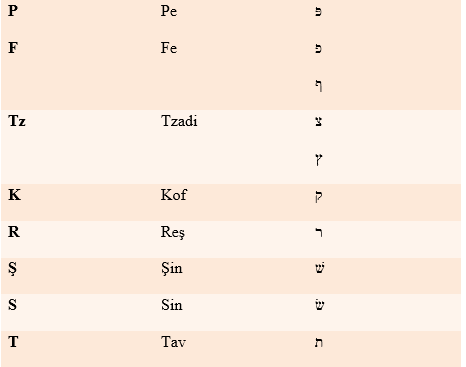This screenshot has height=367, width=466.
Task: Click the bold letter K
Action: [14, 195]
